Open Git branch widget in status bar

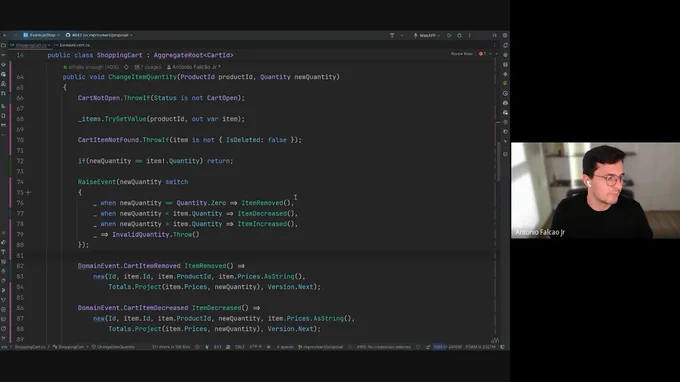321,347
